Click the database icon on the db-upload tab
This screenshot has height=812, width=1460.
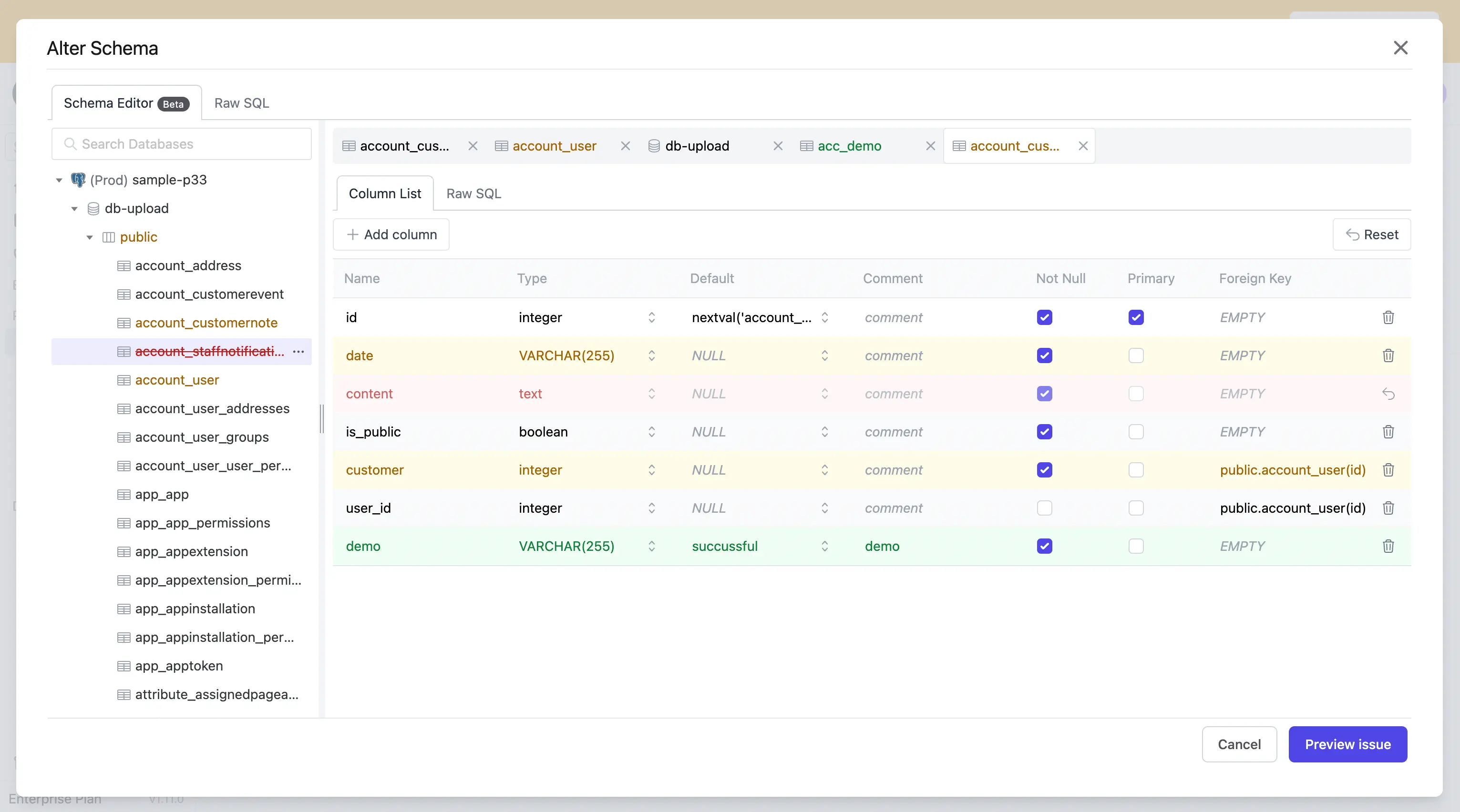click(x=654, y=145)
